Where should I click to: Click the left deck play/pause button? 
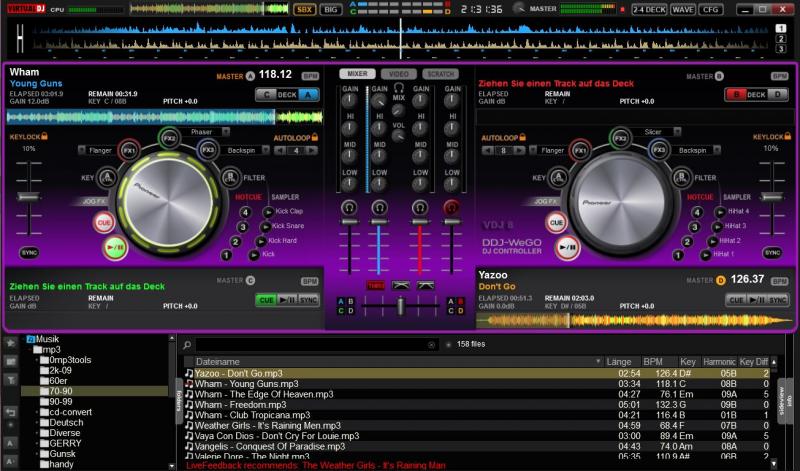coord(115,248)
